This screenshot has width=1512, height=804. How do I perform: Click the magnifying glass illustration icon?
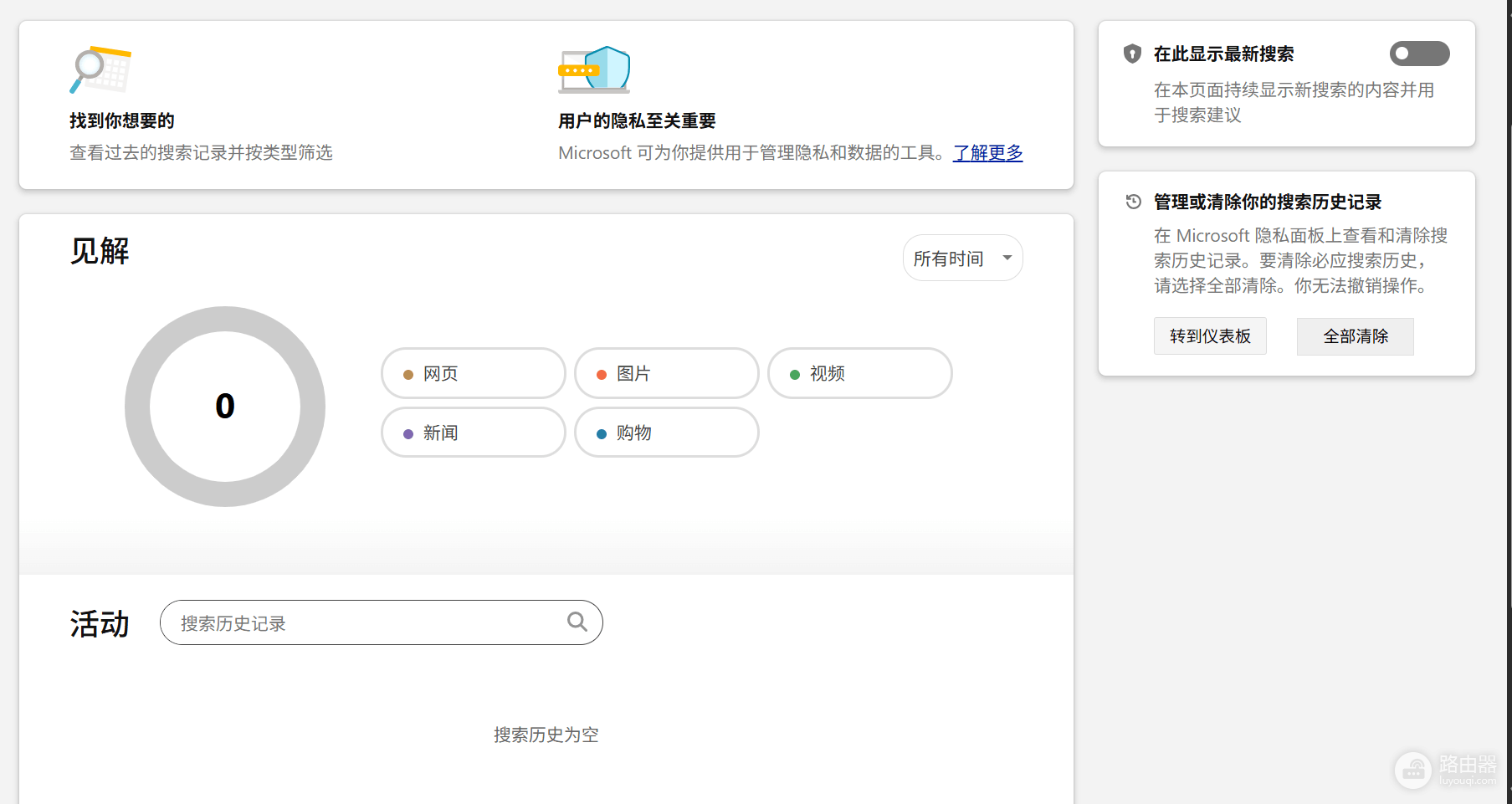tap(100, 69)
